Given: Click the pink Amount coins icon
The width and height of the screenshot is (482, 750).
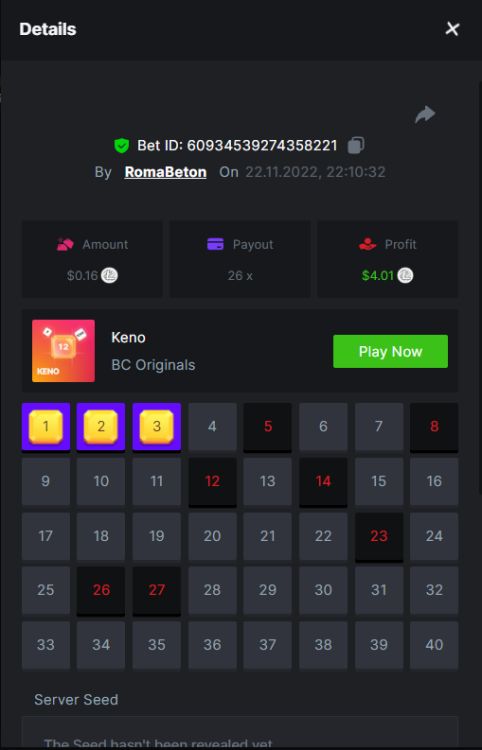Looking at the screenshot, I should (x=65, y=244).
